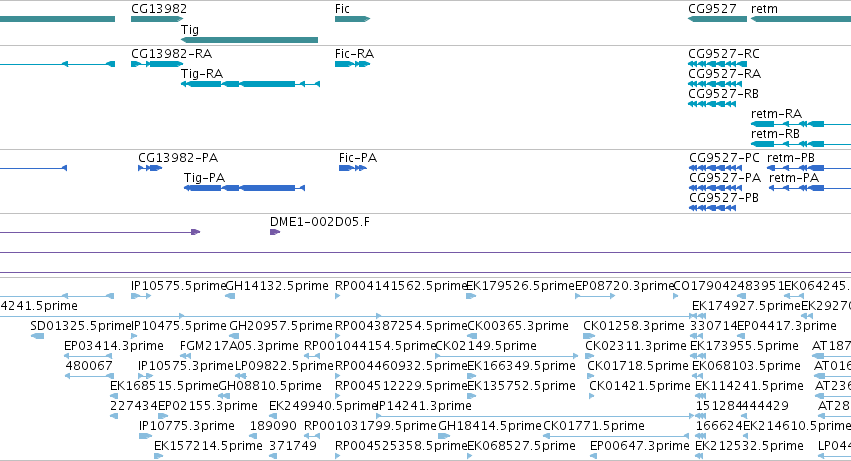This screenshot has height=461, width=851.
Task: Open the retm-RB transcript
Action: click(801, 144)
